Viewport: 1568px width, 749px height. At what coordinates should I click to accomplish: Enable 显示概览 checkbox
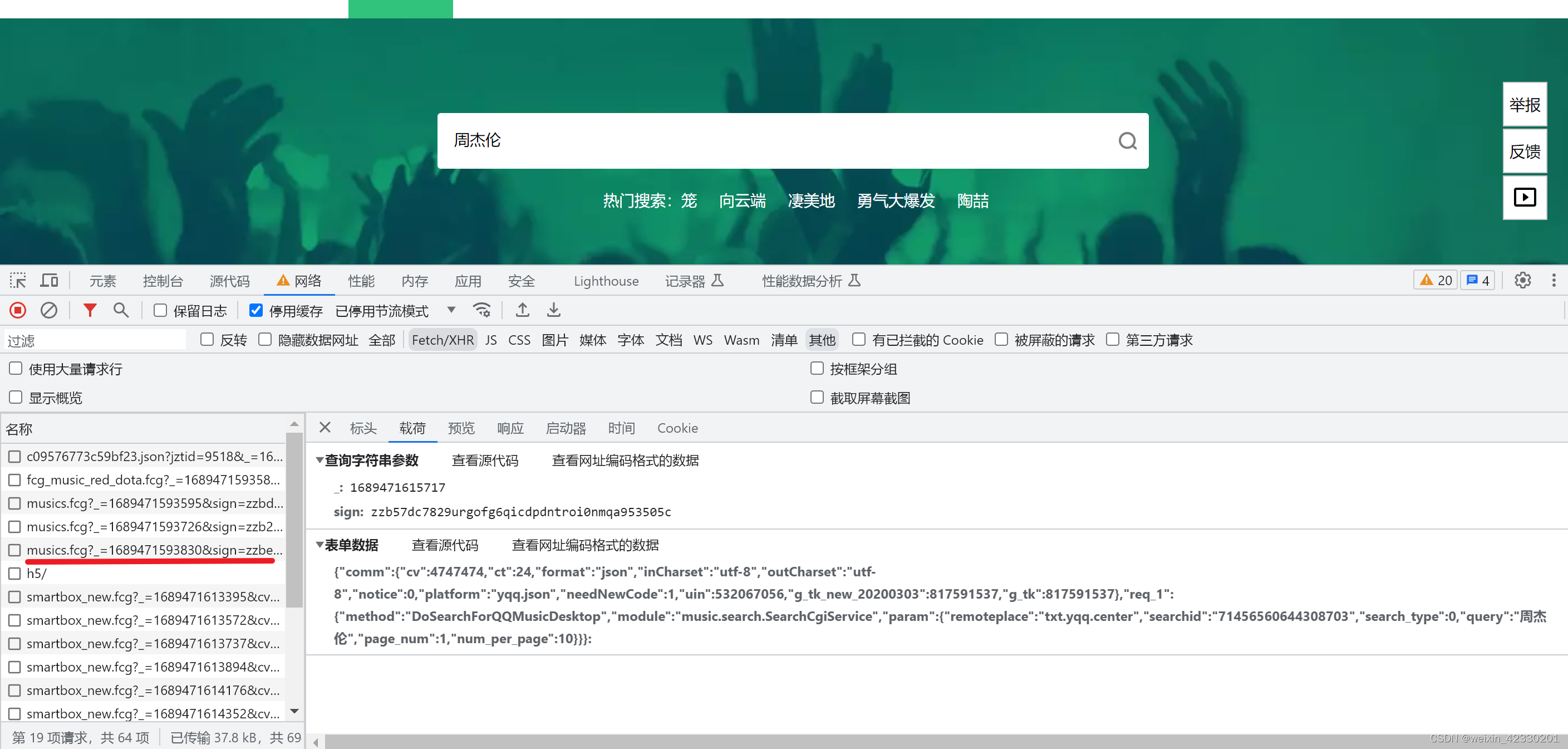[16, 398]
